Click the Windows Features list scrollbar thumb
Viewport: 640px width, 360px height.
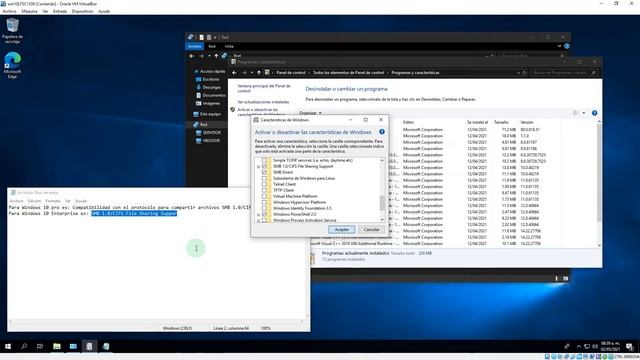click(x=382, y=203)
